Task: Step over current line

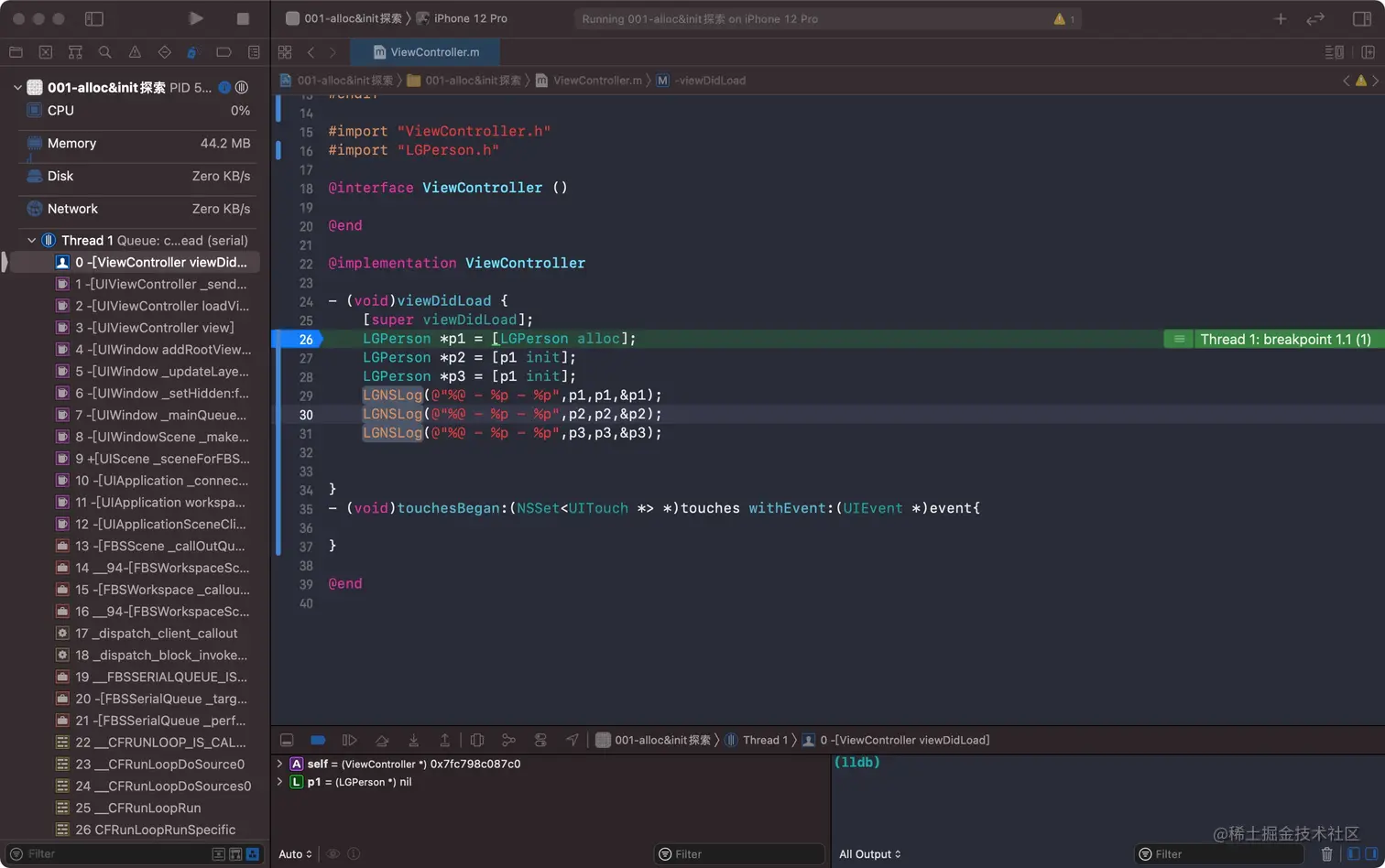Action: [382, 740]
